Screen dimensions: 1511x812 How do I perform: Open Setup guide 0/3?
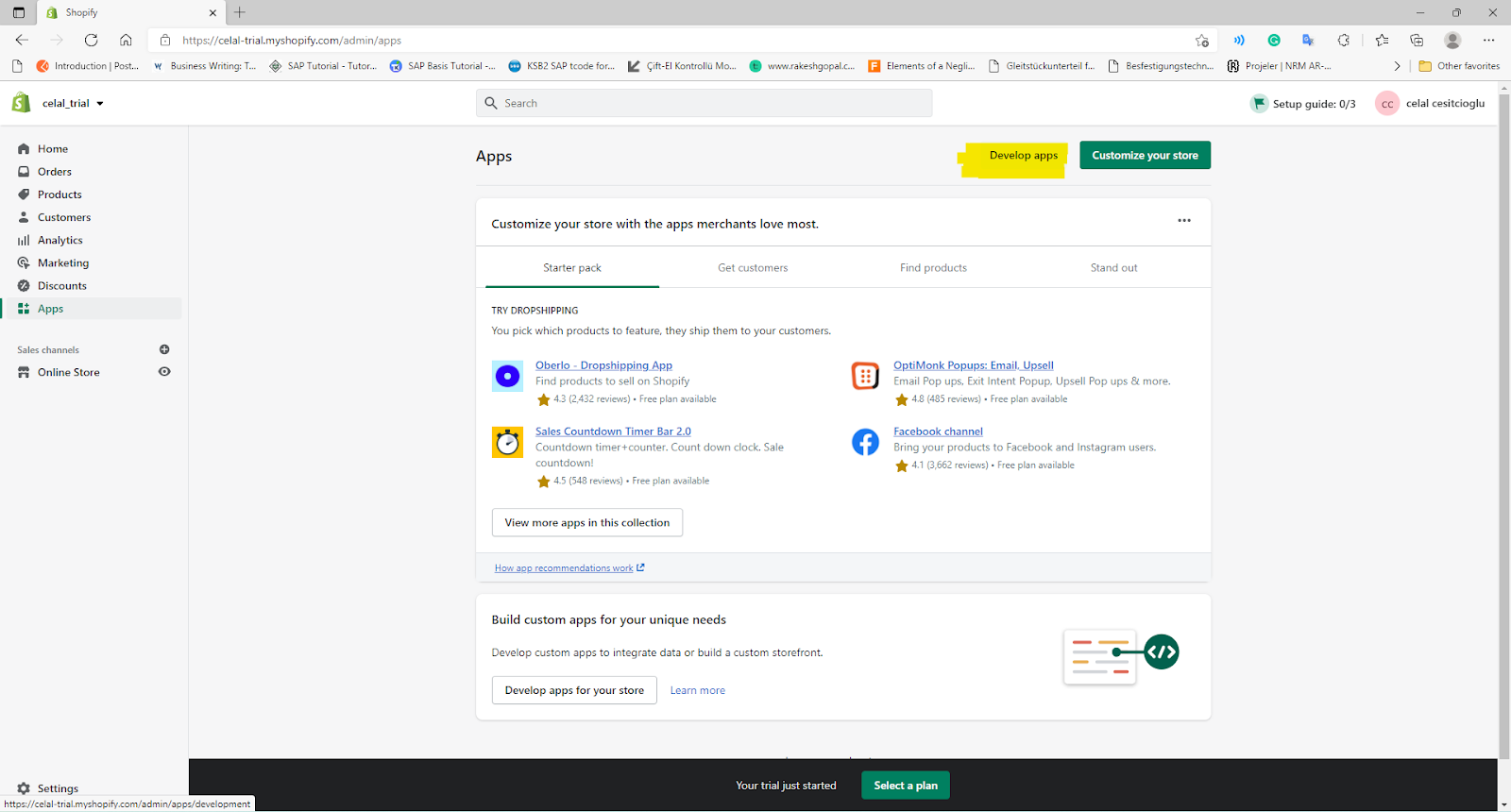coord(1302,104)
